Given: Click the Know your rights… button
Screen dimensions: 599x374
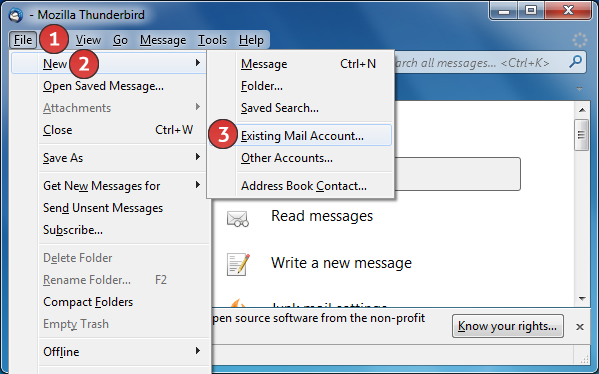Looking at the screenshot, I should point(507,326).
